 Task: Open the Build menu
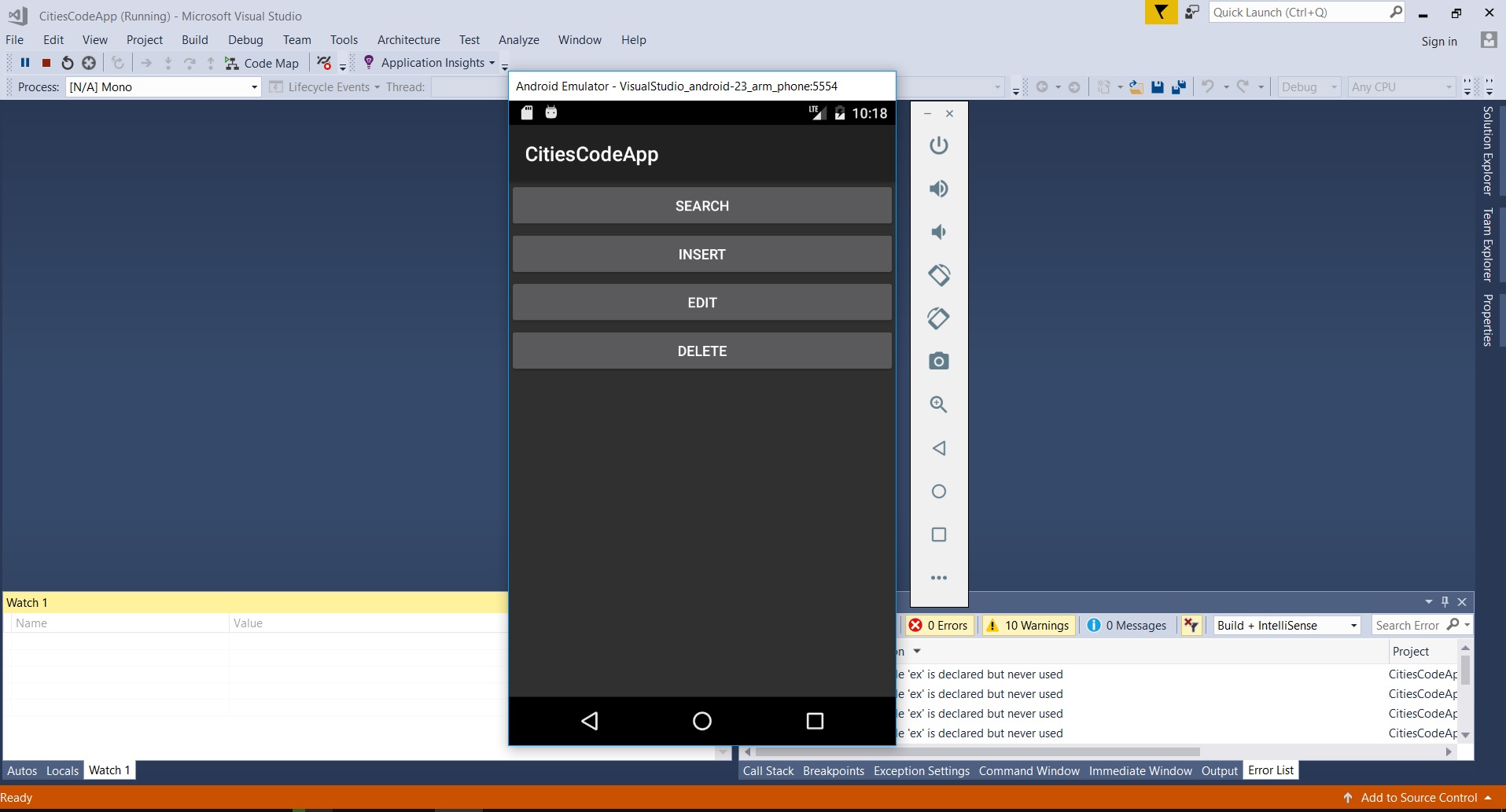tap(195, 40)
